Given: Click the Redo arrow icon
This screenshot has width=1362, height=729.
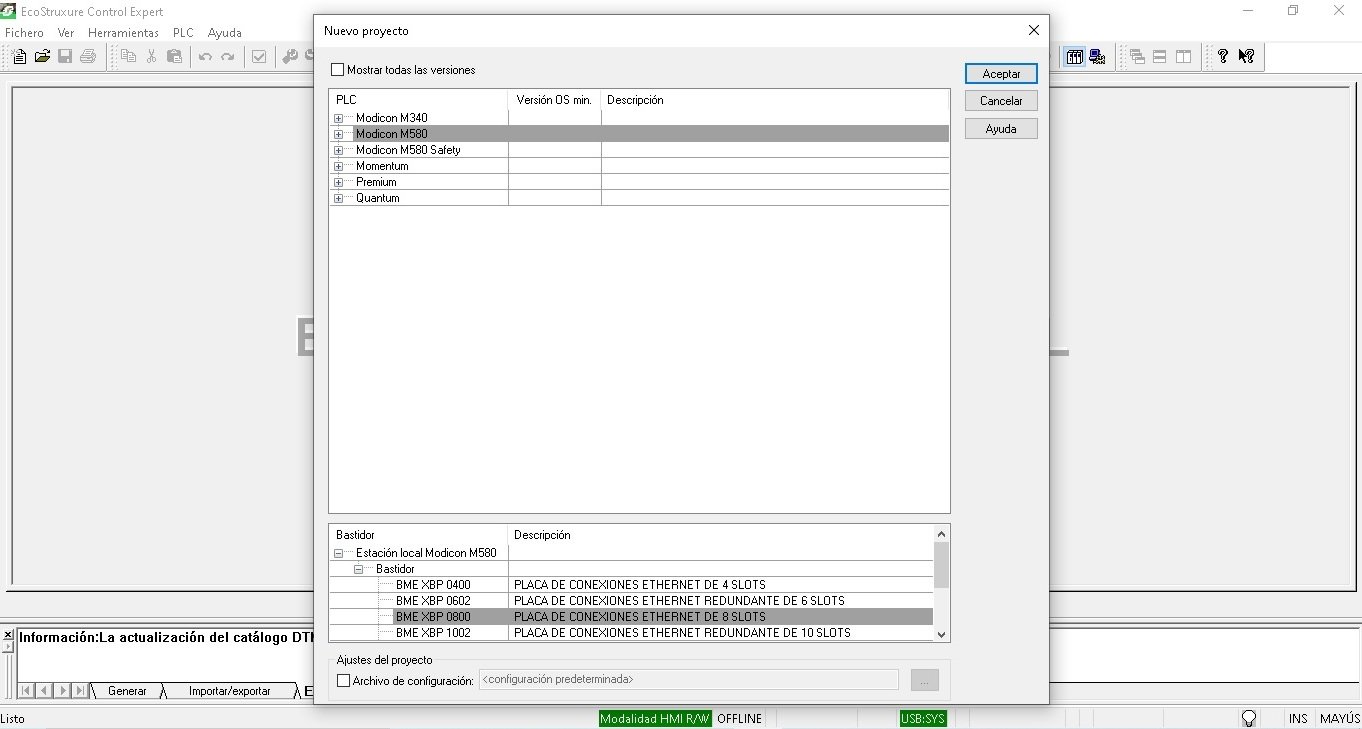Looking at the screenshot, I should coord(228,57).
